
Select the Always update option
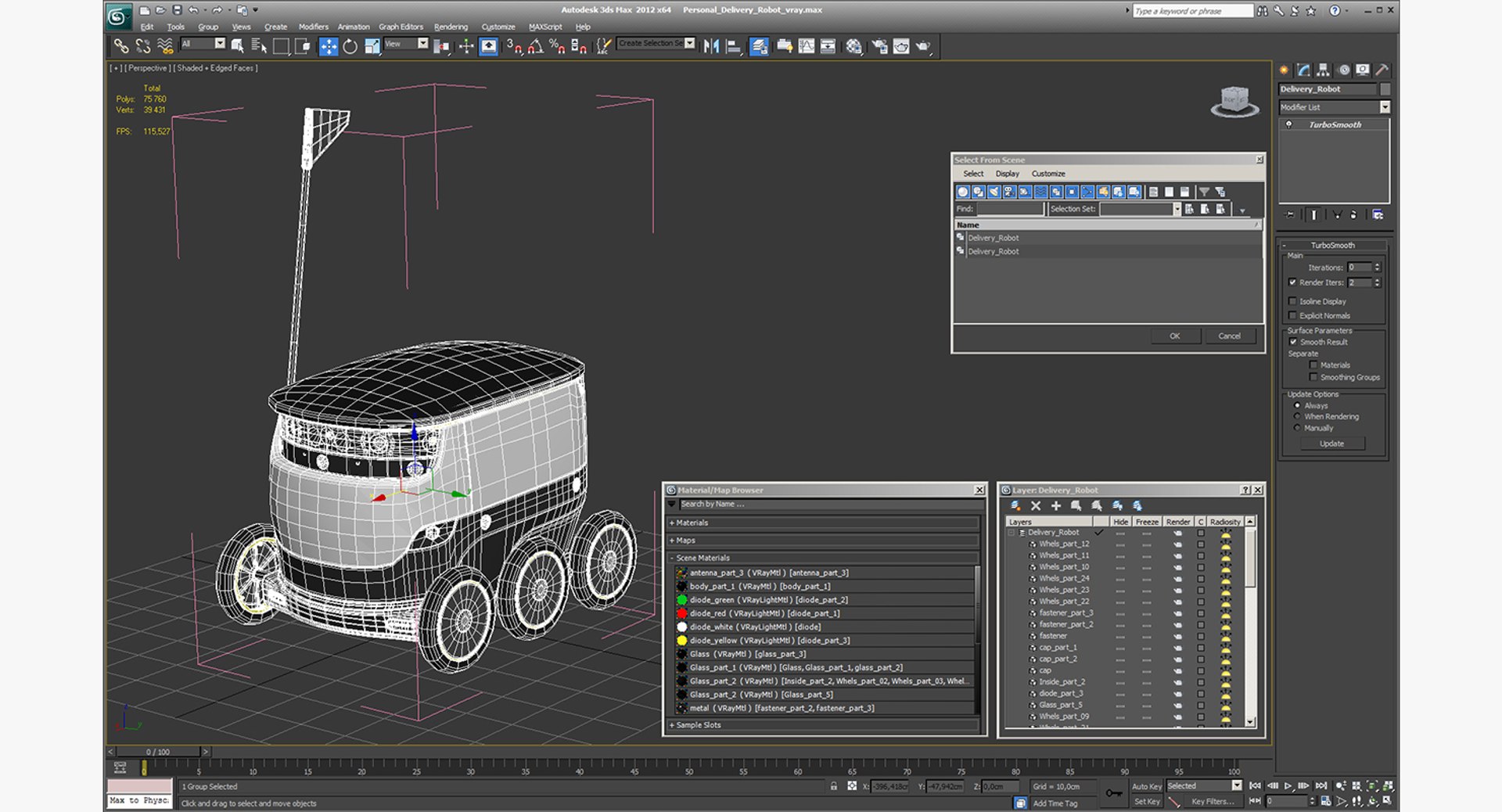point(1298,405)
